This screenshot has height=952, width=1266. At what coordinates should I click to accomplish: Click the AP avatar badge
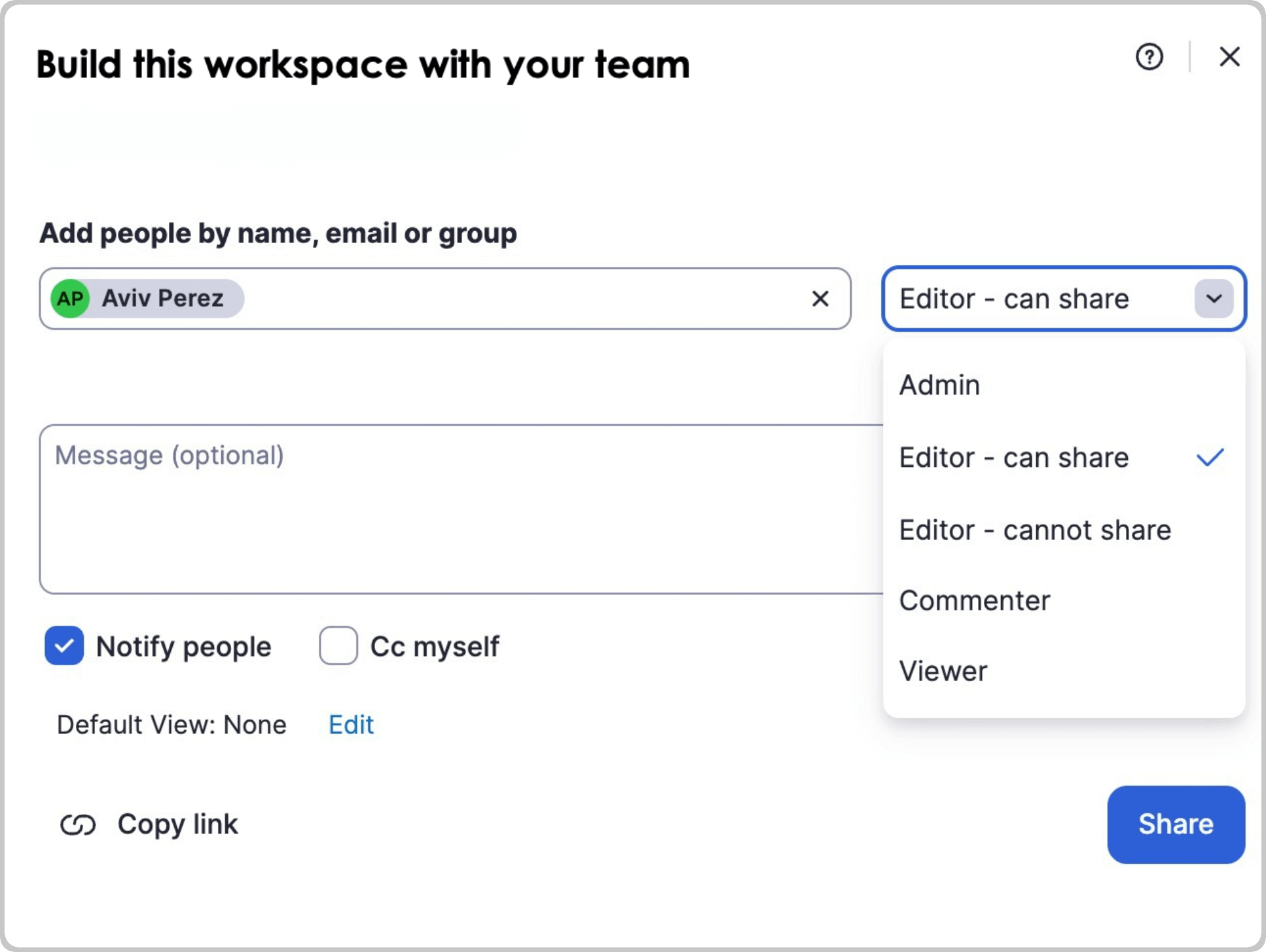pyautogui.click(x=70, y=299)
